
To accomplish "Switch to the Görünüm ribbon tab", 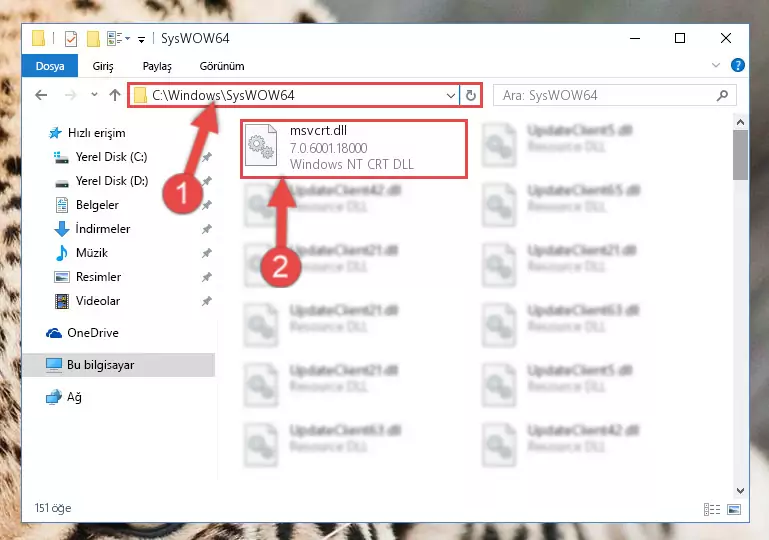I will coord(222,66).
